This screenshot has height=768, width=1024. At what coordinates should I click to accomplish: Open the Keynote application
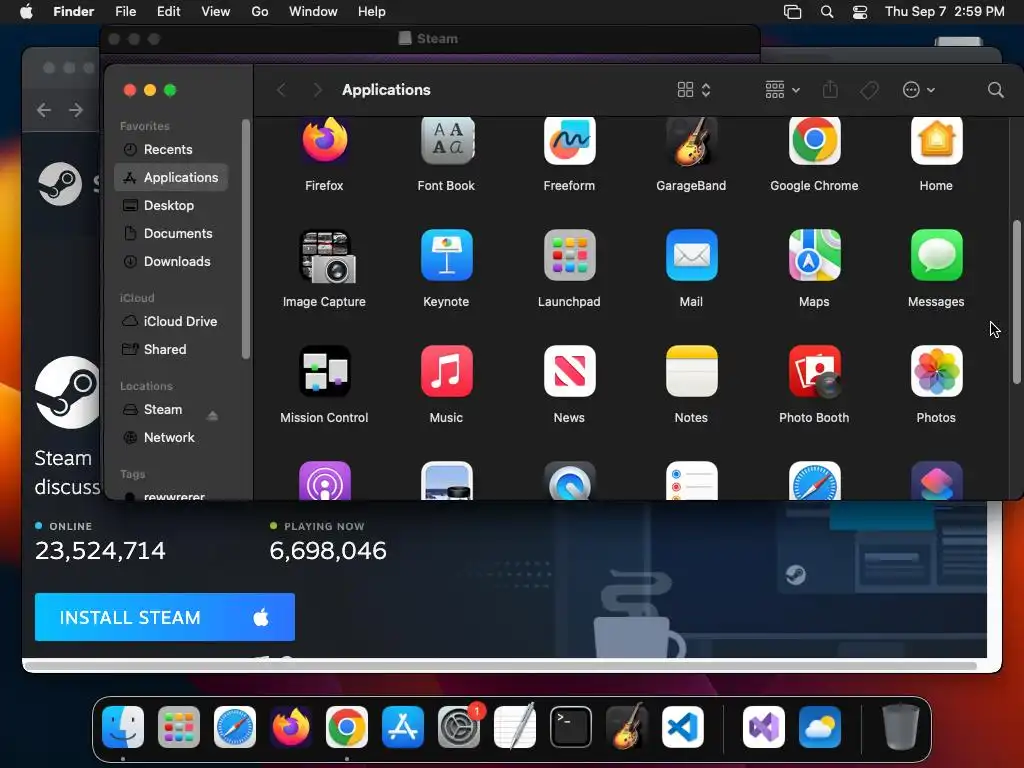click(447, 255)
